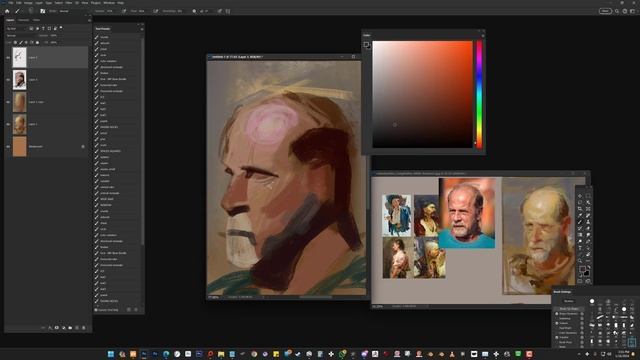Toggle Texture checkbox in Brush Settings
This screenshot has width=640, height=360.
557,323
